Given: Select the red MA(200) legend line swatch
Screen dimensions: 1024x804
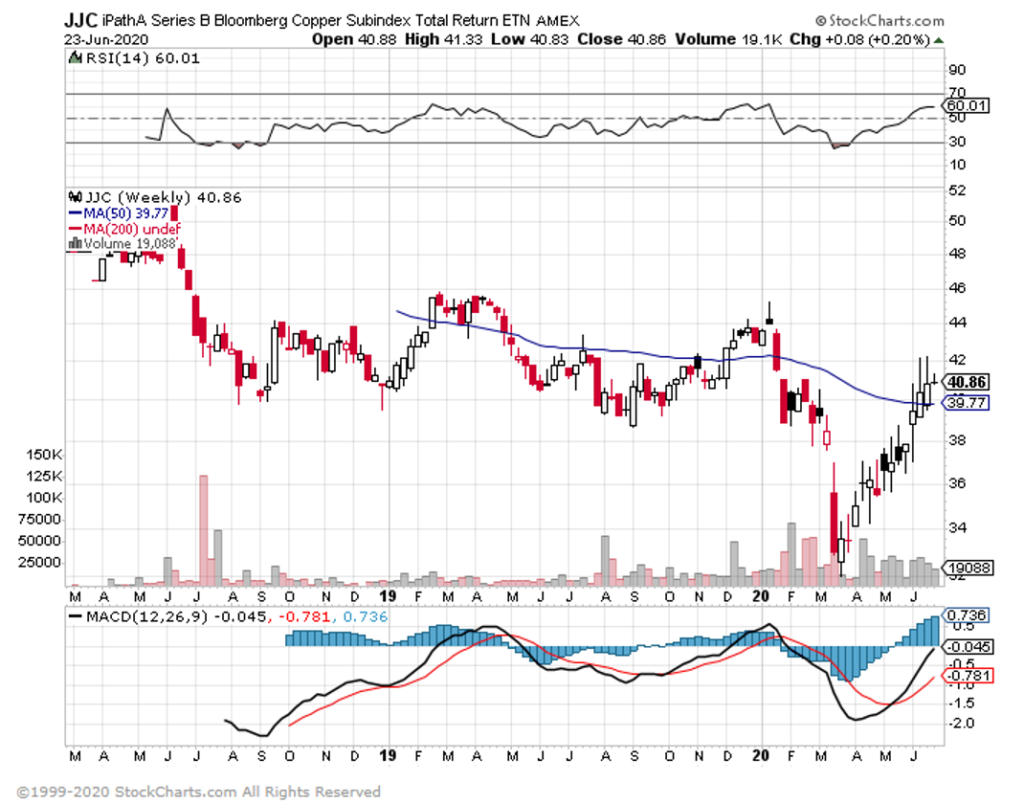Looking at the screenshot, I should click(x=75, y=229).
